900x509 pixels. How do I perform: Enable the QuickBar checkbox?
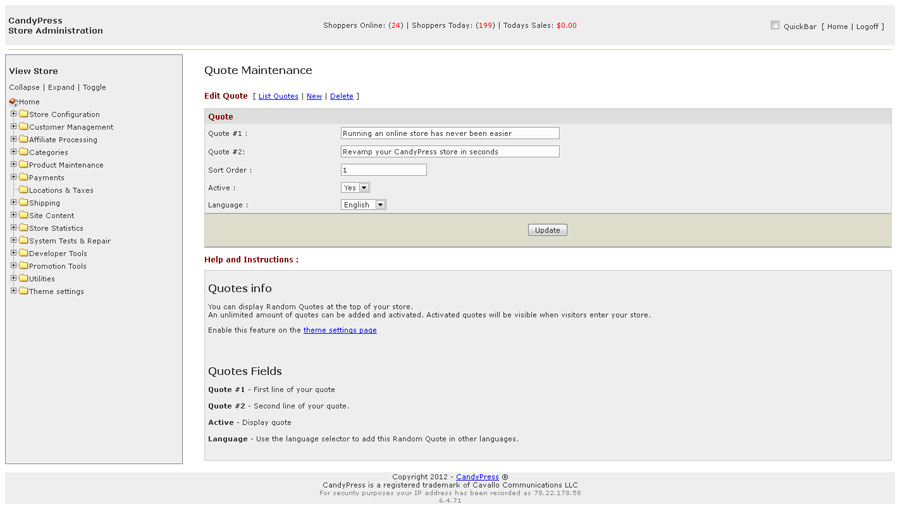click(x=775, y=25)
